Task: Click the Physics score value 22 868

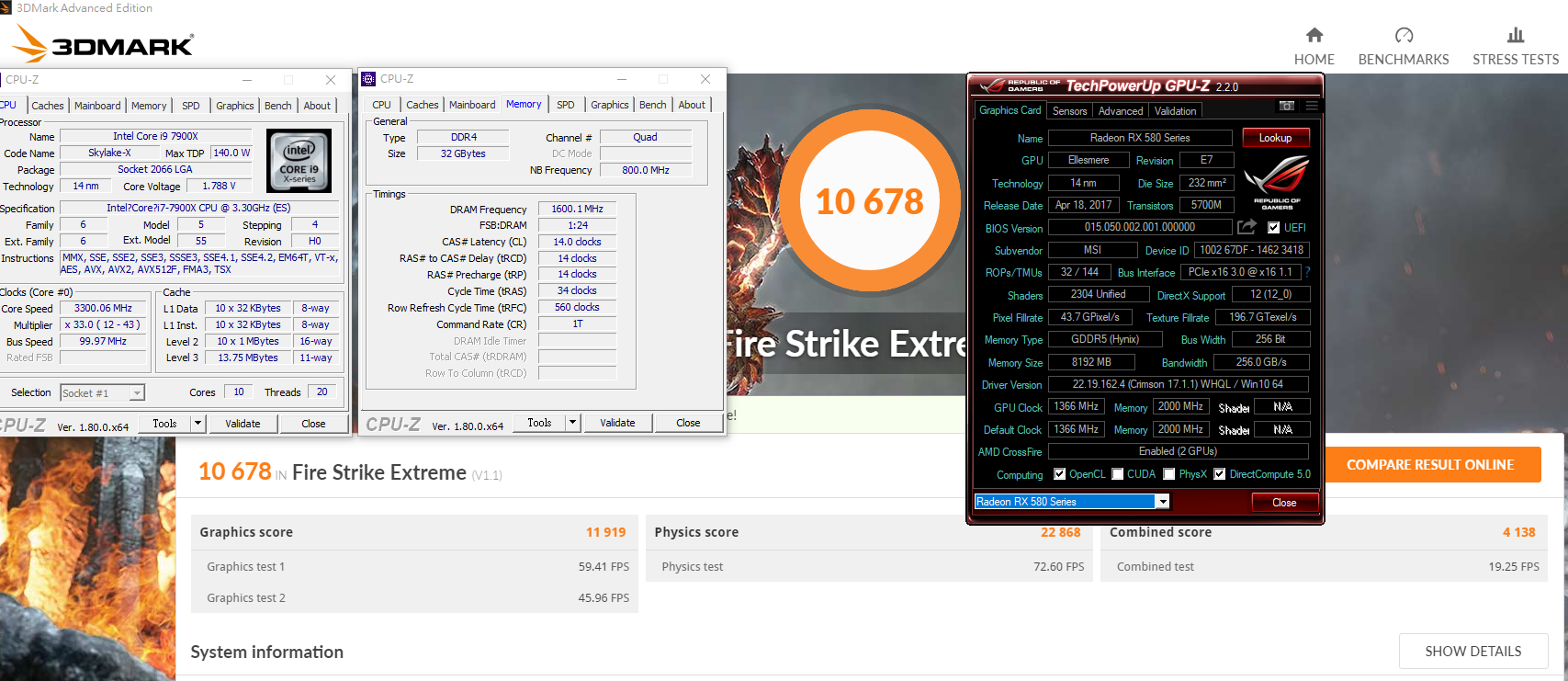Action: pos(1061,532)
